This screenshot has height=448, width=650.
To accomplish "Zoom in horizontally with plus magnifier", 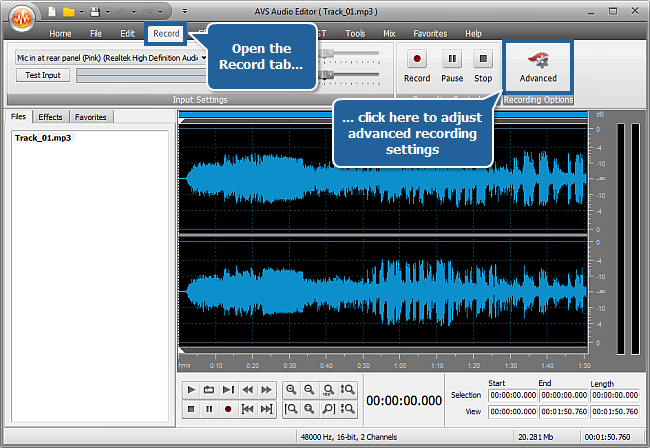I will [x=291, y=390].
